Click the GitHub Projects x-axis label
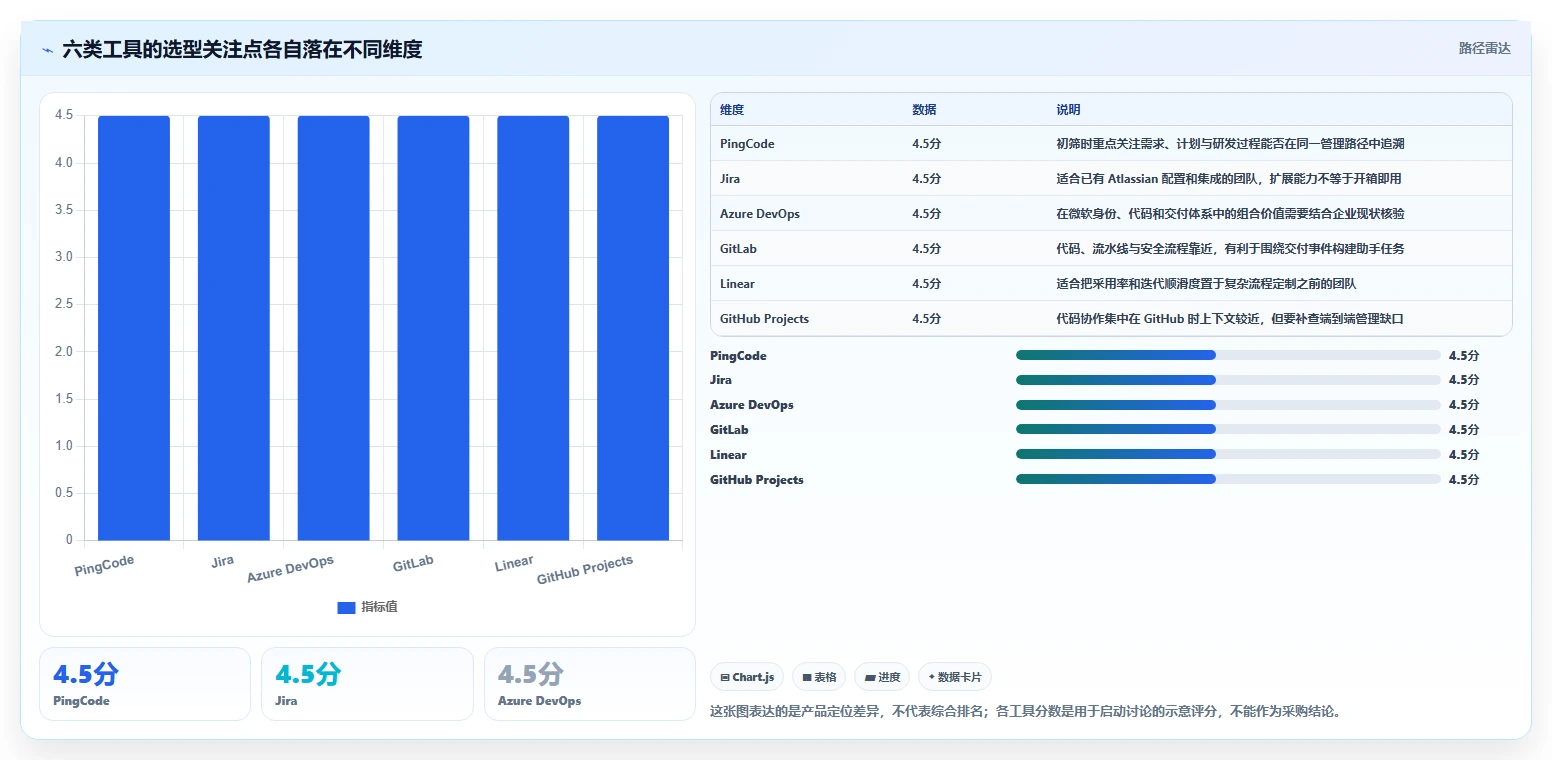The width and height of the screenshot is (1552, 760). tap(585, 570)
